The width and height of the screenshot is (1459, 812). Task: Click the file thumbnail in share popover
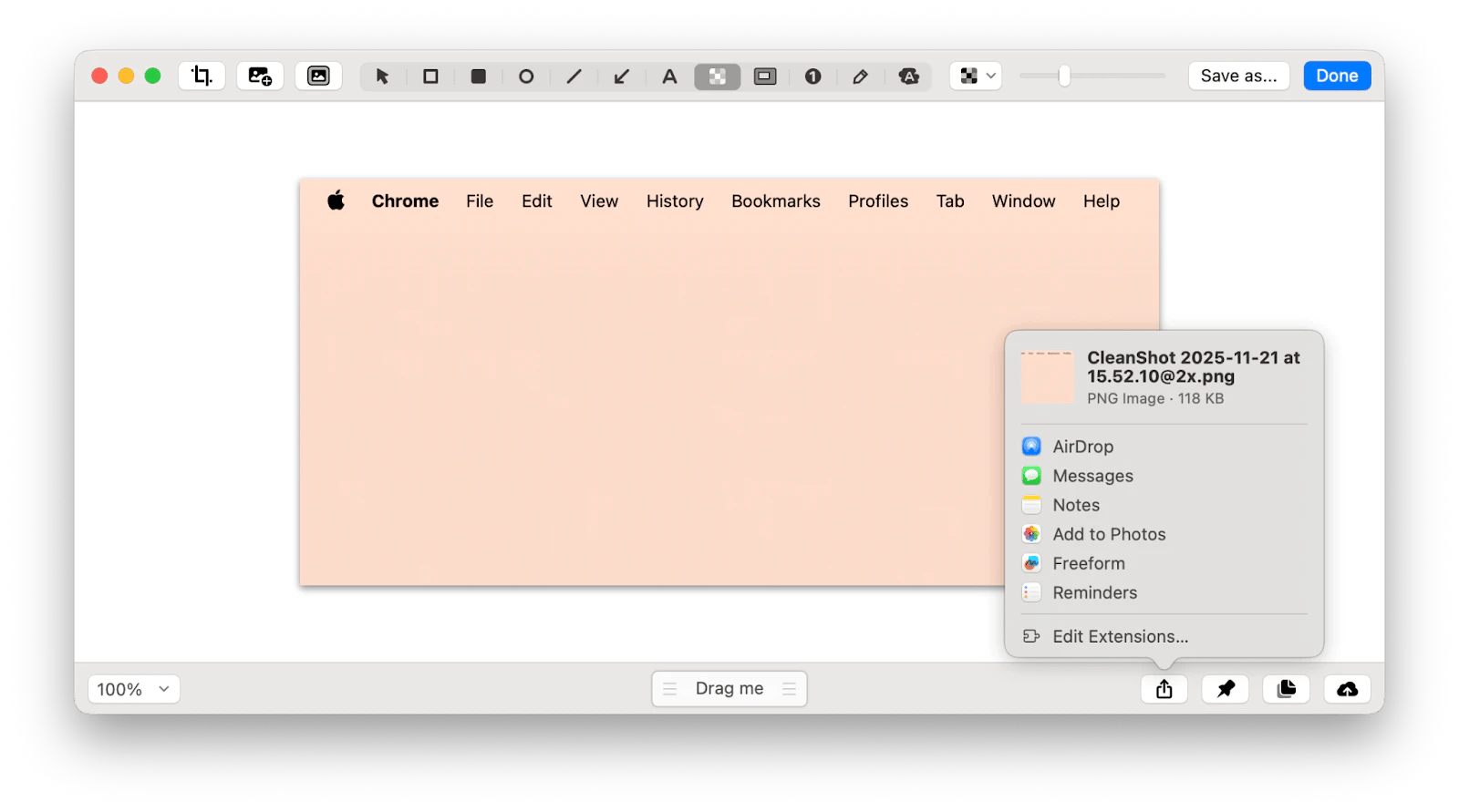pyautogui.click(x=1047, y=377)
